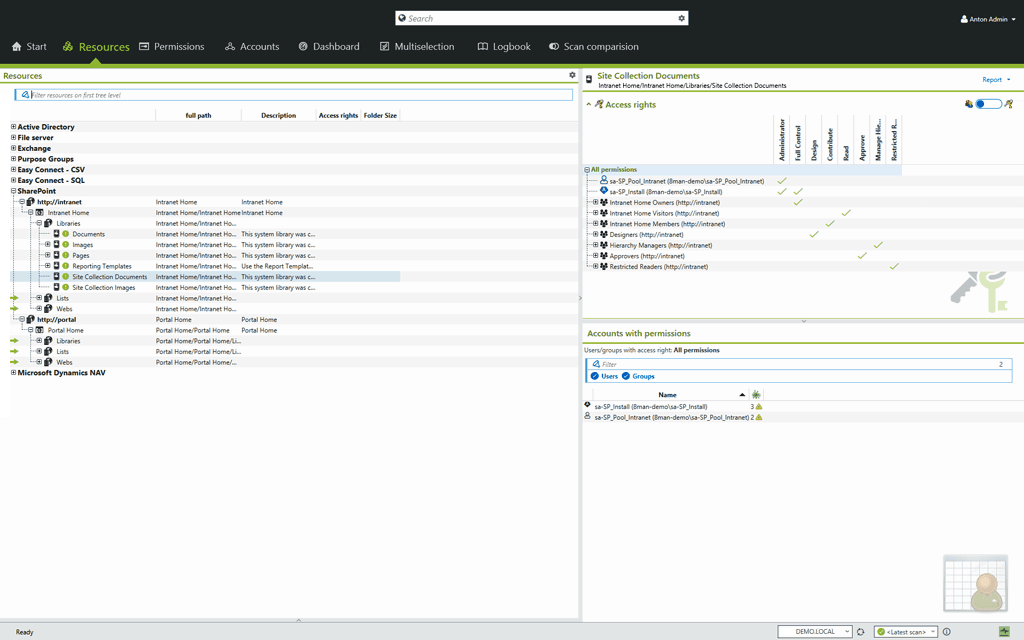Expand Intranet Home Owners permission group
1024x640 pixels.
point(595,202)
